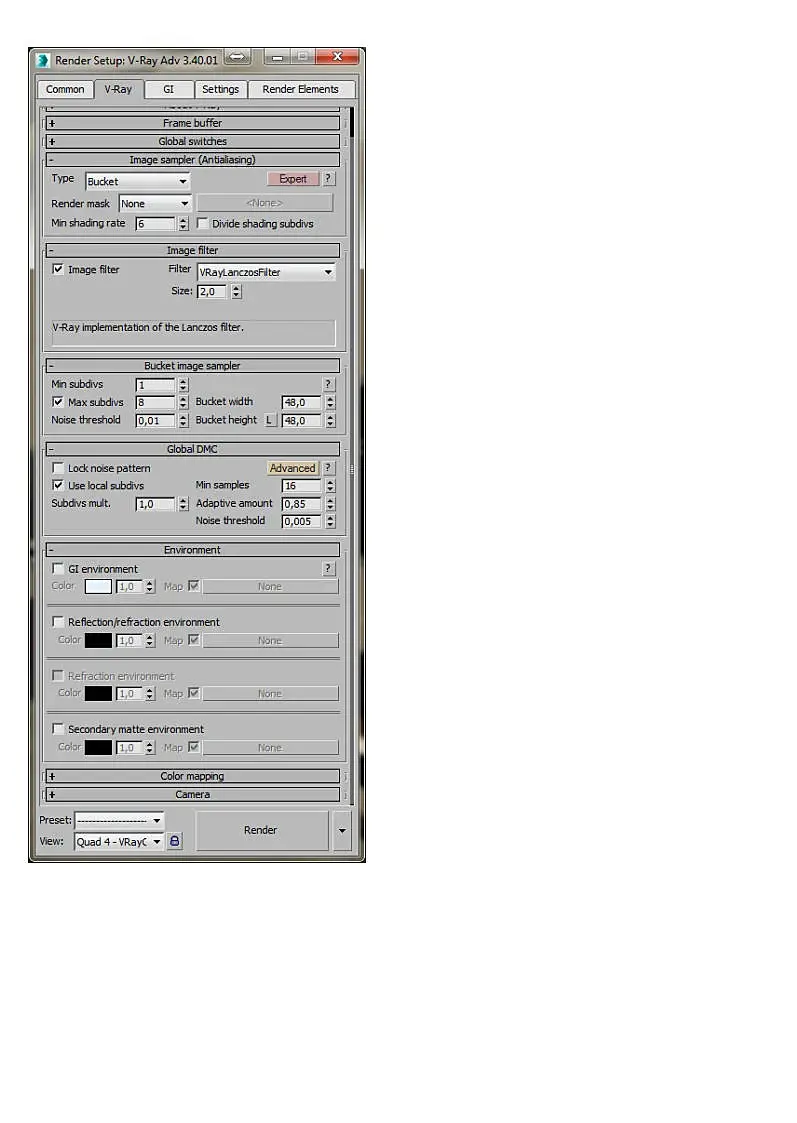Open the Render Elements tab
Screen dimensions: 797x1123
(301, 90)
